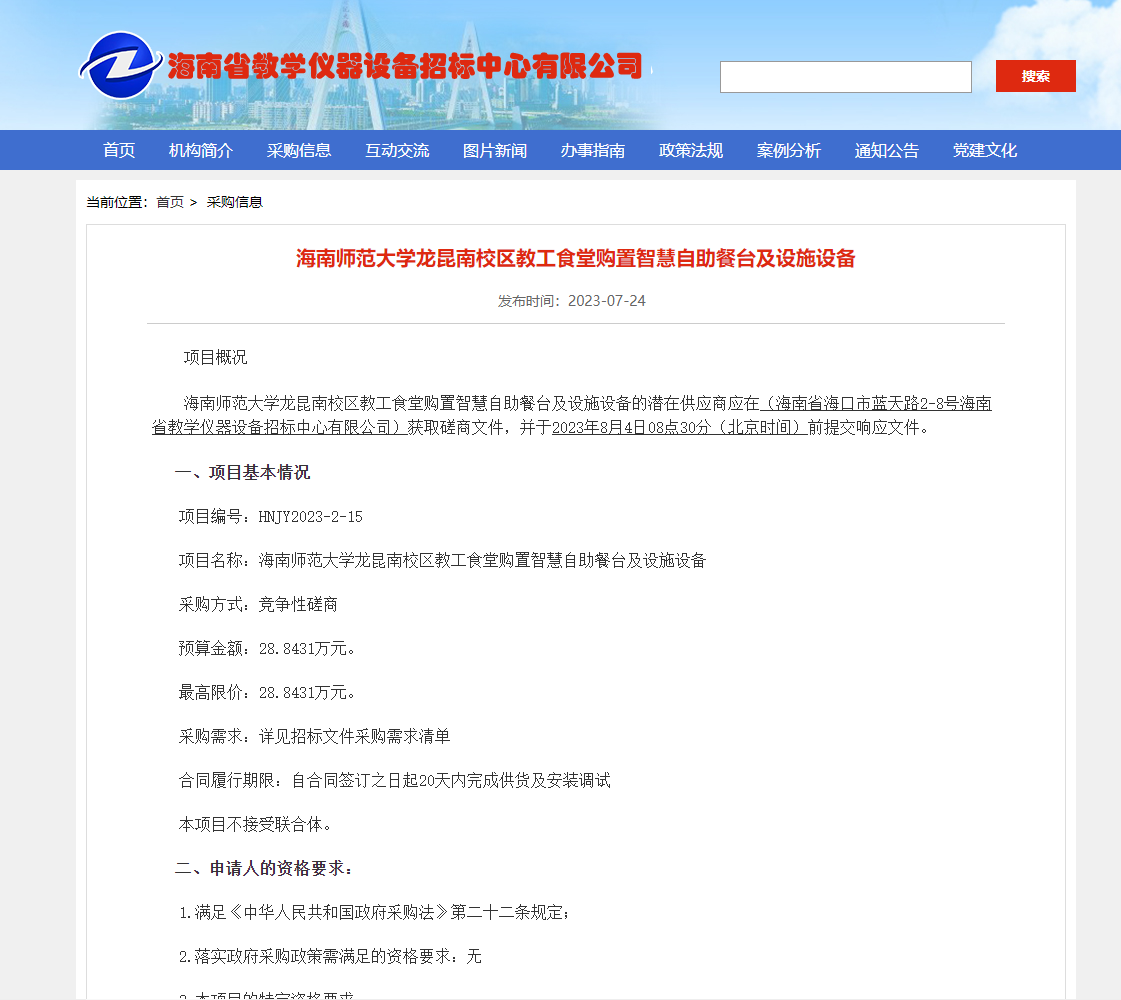The image size is (1121, 1000).
Task: Click requirement 1 about 政府采购法 第二十二条
Action: click(374, 913)
